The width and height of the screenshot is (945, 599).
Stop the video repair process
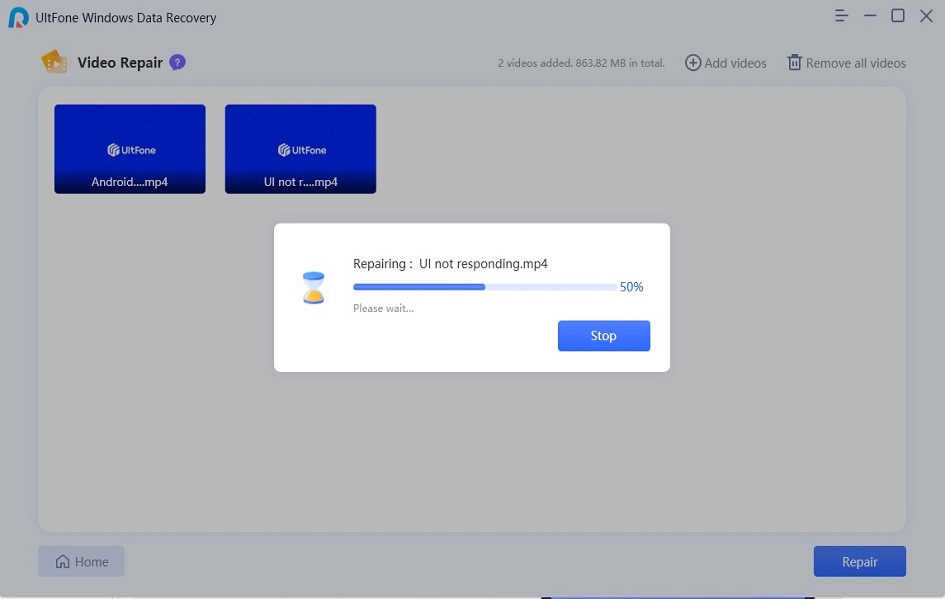point(604,336)
